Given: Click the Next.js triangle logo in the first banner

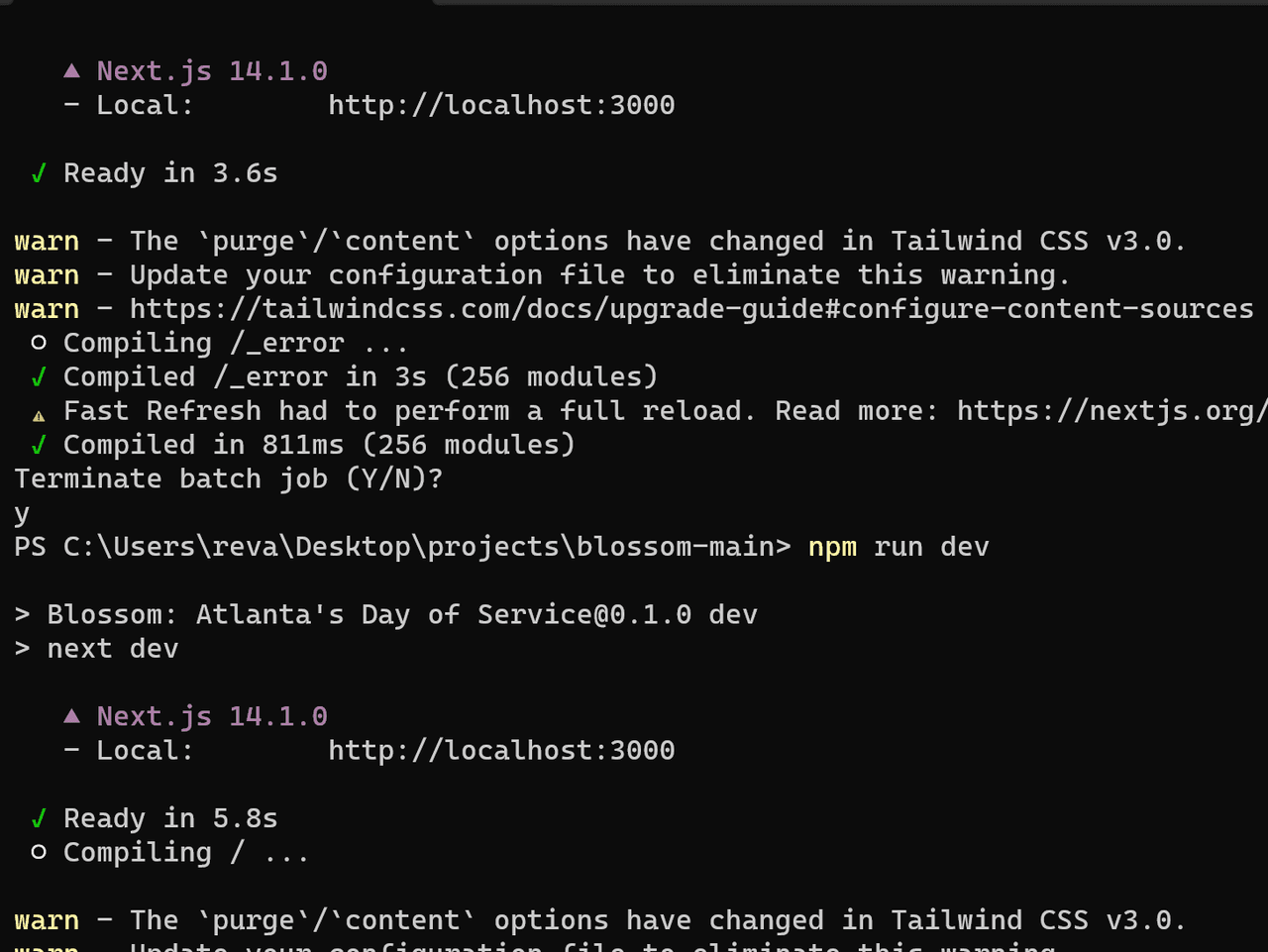Looking at the screenshot, I should pyautogui.click(x=72, y=70).
